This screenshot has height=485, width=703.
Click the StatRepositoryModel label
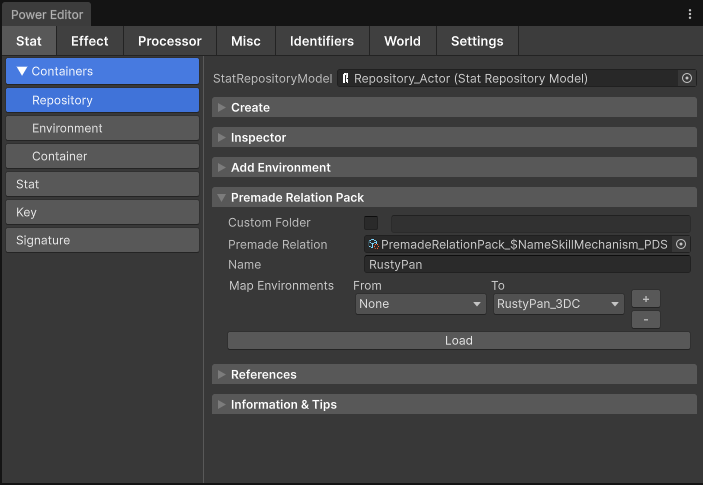[x=273, y=78]
